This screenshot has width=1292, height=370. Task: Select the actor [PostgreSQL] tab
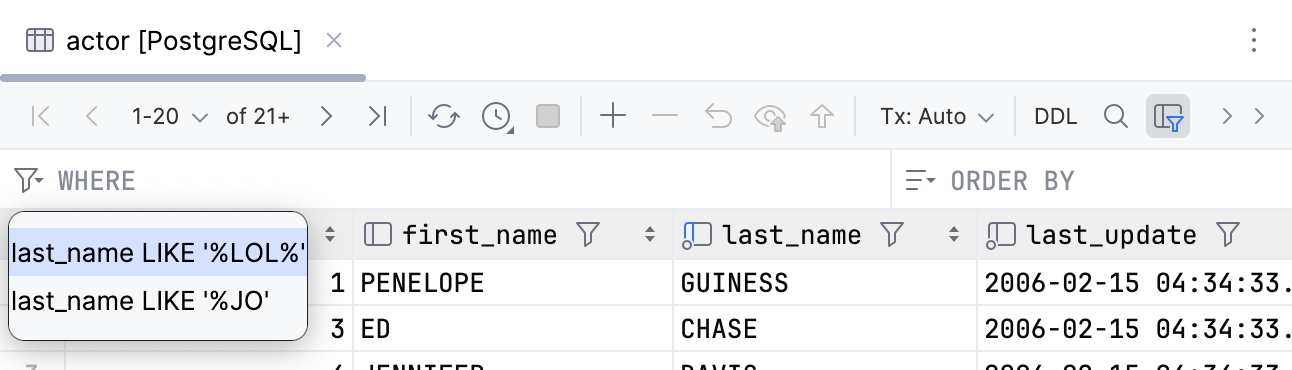183,41
